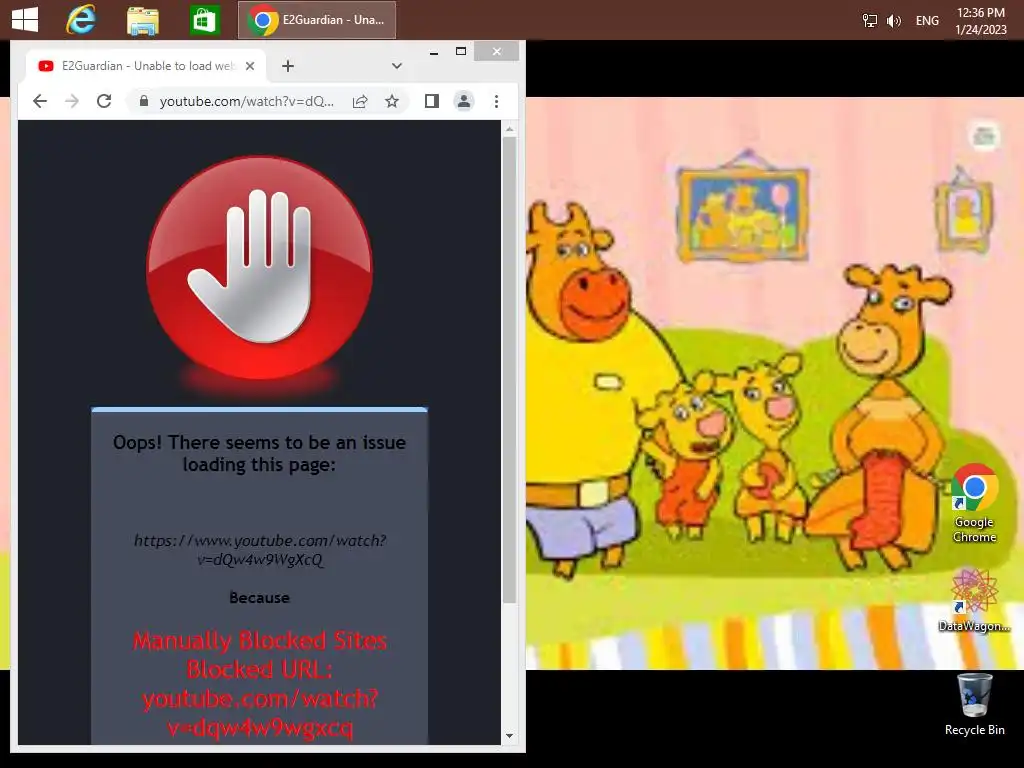Close the Chrome window

coord(496,52)
